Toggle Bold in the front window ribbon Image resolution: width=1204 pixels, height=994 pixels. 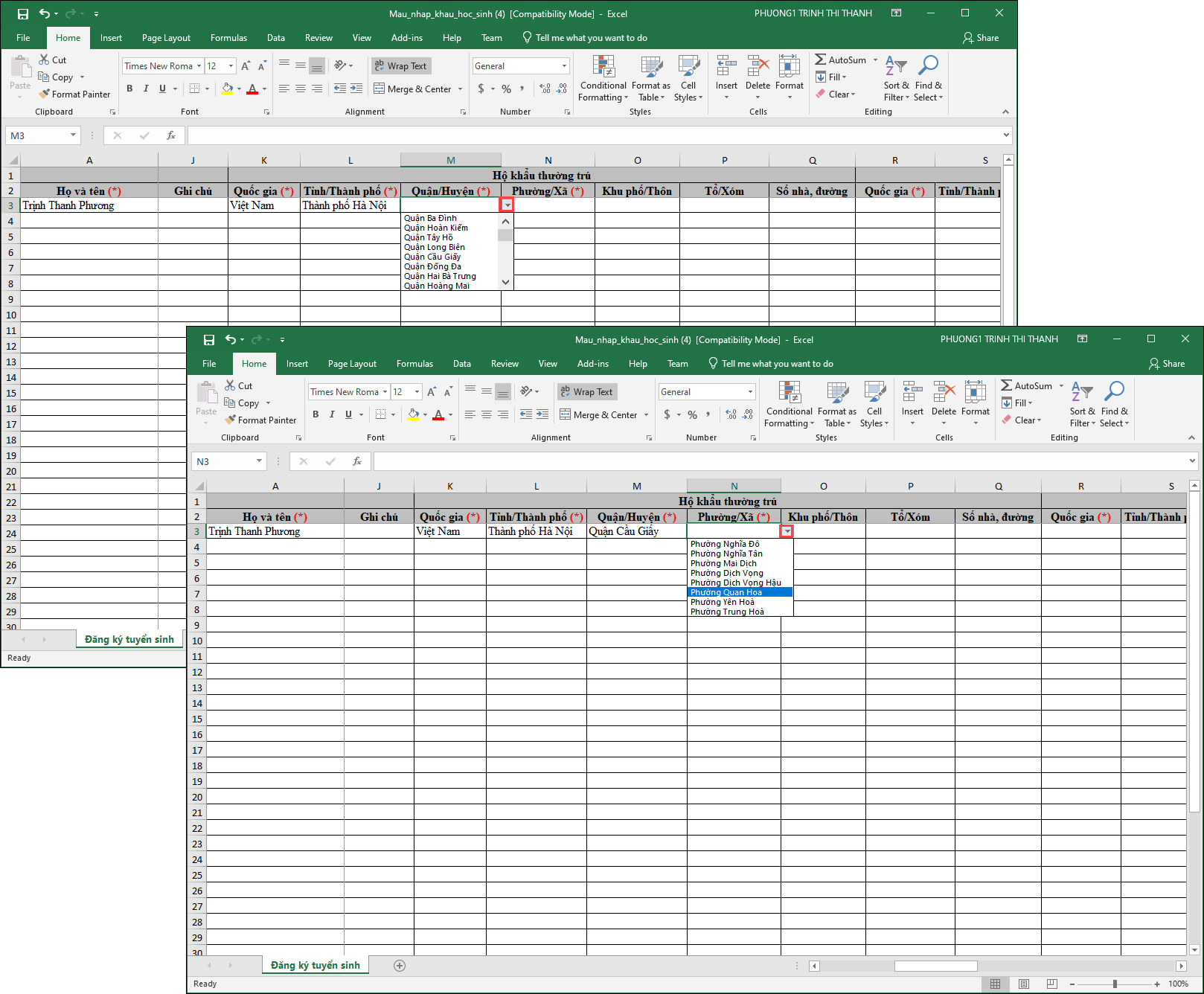tap(316, 414)
